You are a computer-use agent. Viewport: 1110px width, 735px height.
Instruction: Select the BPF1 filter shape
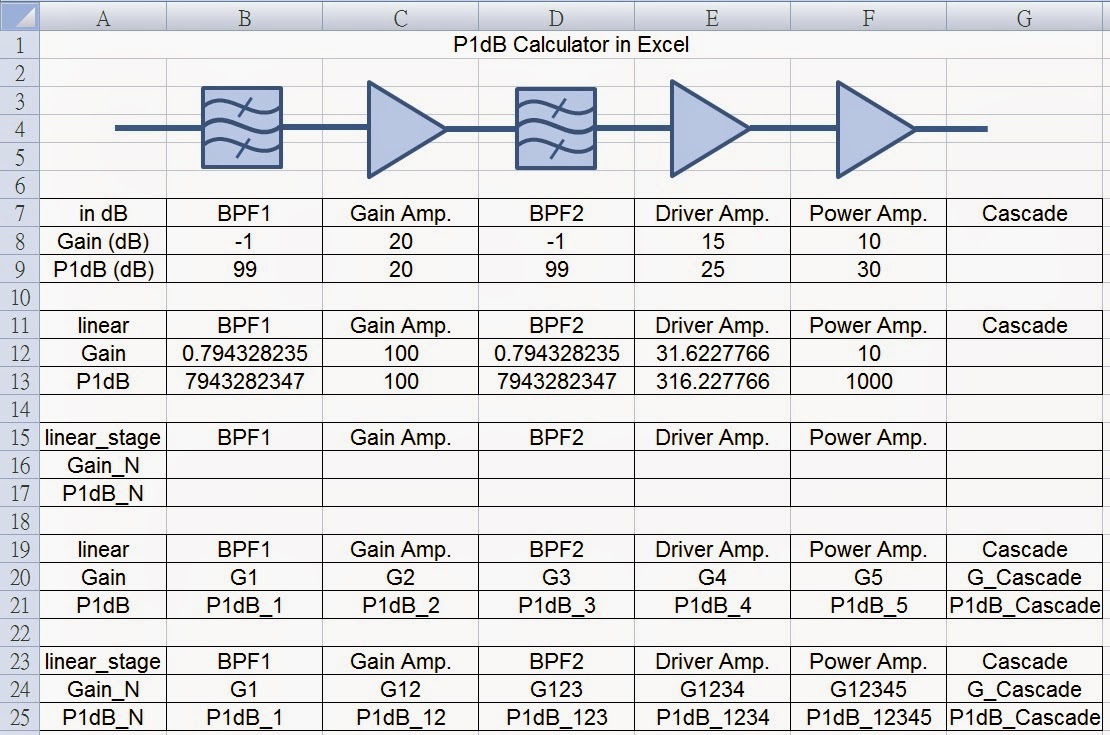243,128
